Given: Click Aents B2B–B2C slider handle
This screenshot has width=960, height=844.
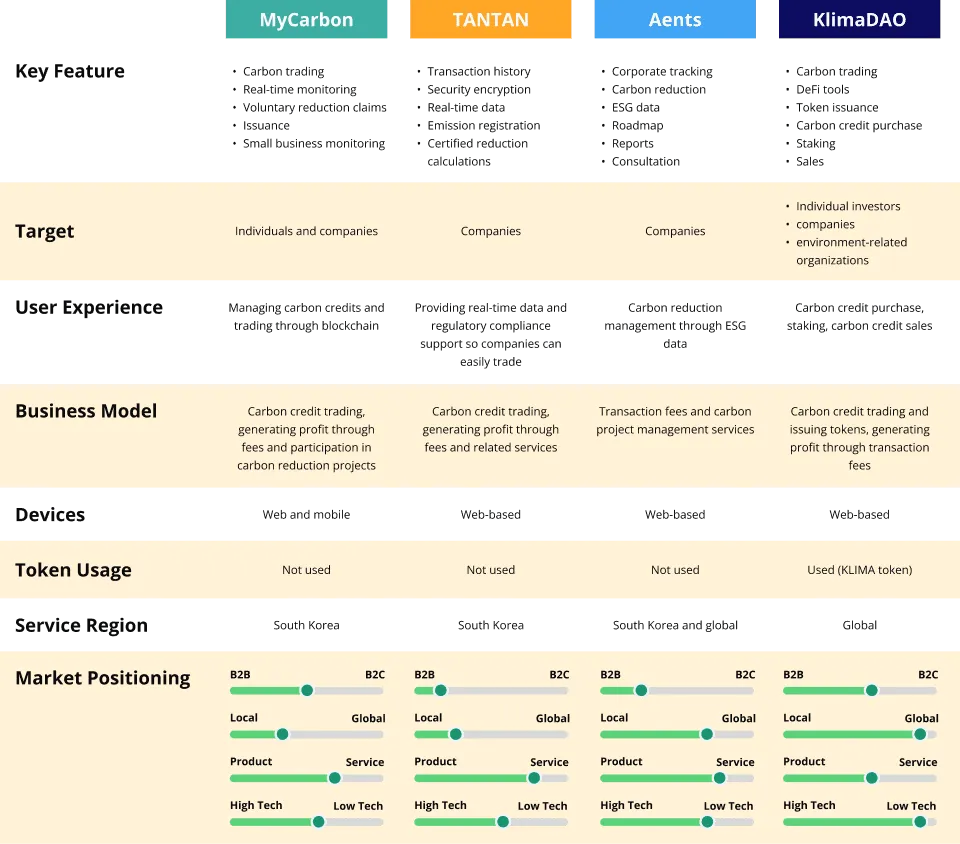Looking at the screenshot, I should tap(641, 690).
